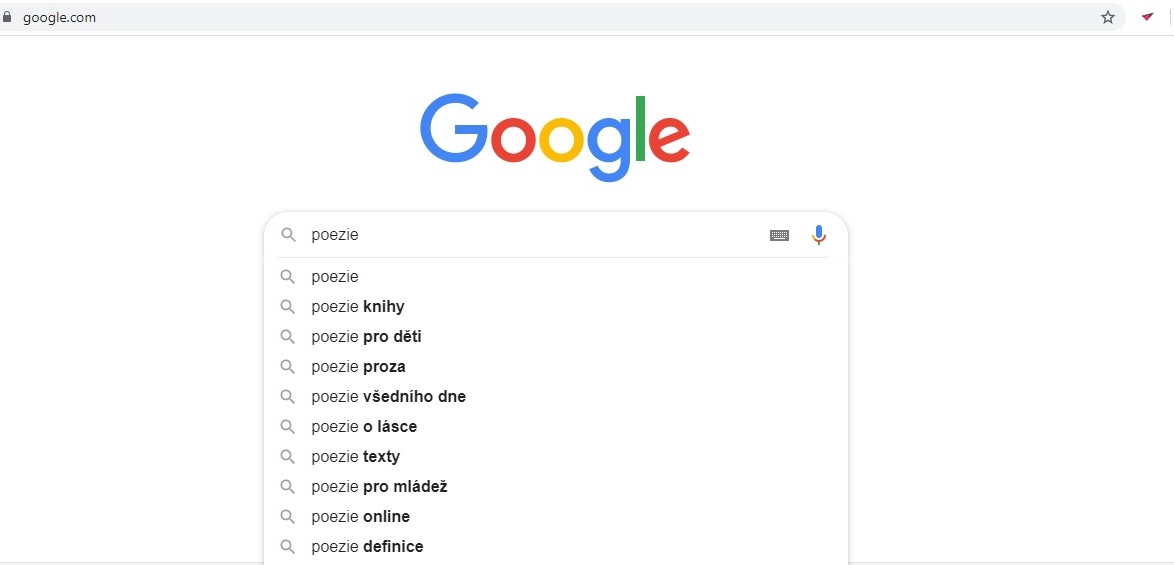This screenshot has width=1174, height=565.
Task: Select the 'poezie online' suggestion
Action: tap(556, 516)
